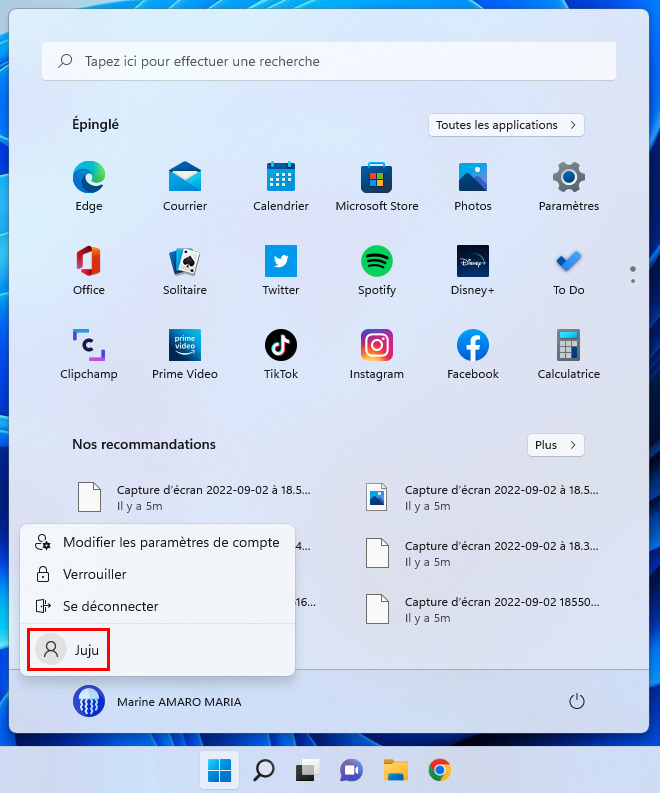Screen dimensions: 660x793
Task: Select Modifier les paramètres de compte
Action: (x=157, y=543)
